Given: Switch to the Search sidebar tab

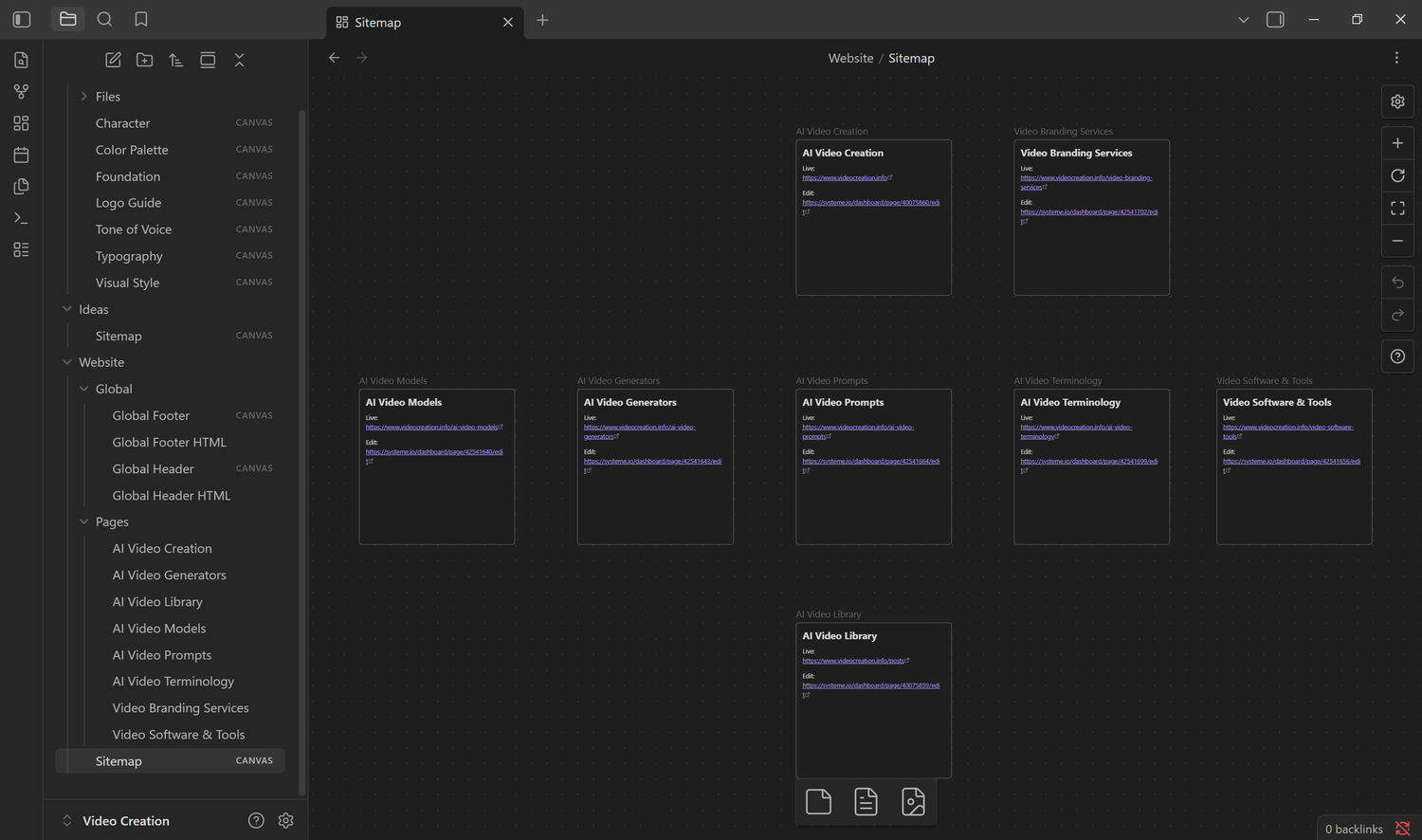Looking at the screenshot, I should [x=104, y=19].
